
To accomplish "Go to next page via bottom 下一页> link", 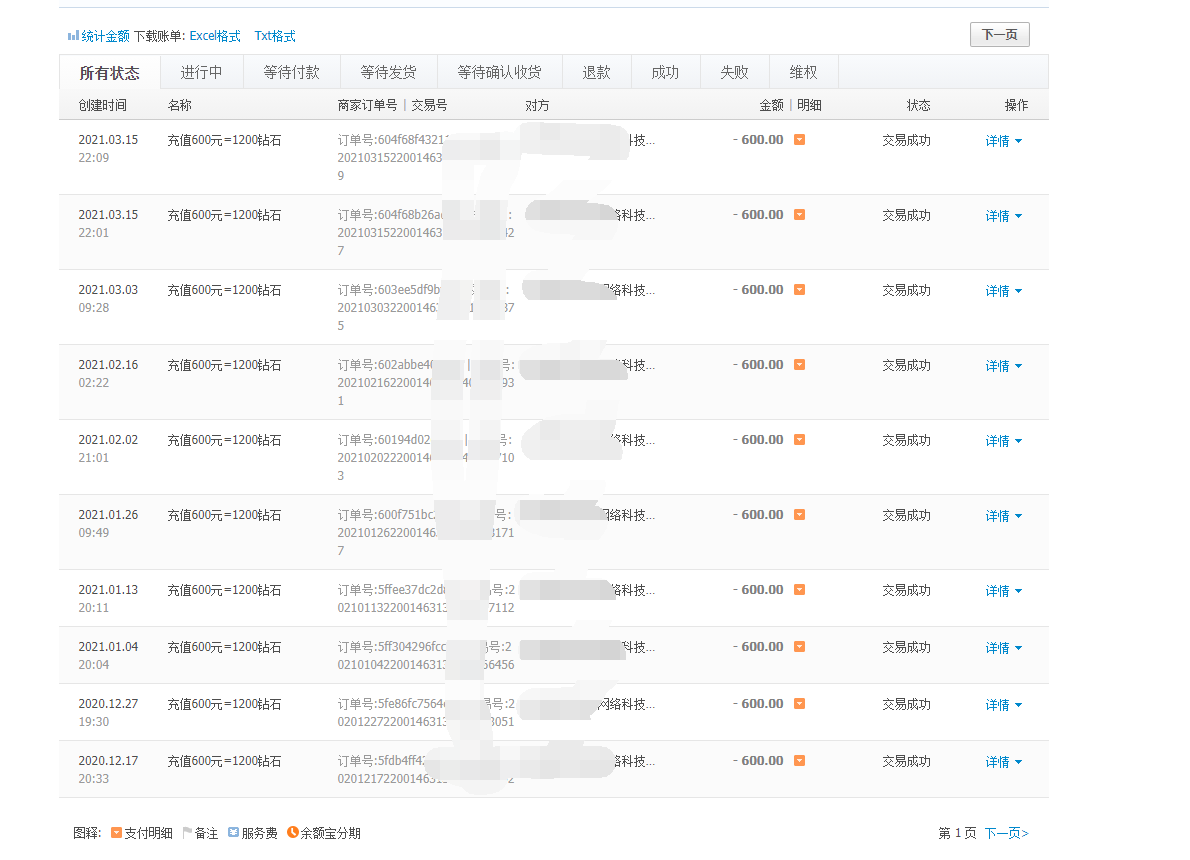I will click(x=1006, y=833).
